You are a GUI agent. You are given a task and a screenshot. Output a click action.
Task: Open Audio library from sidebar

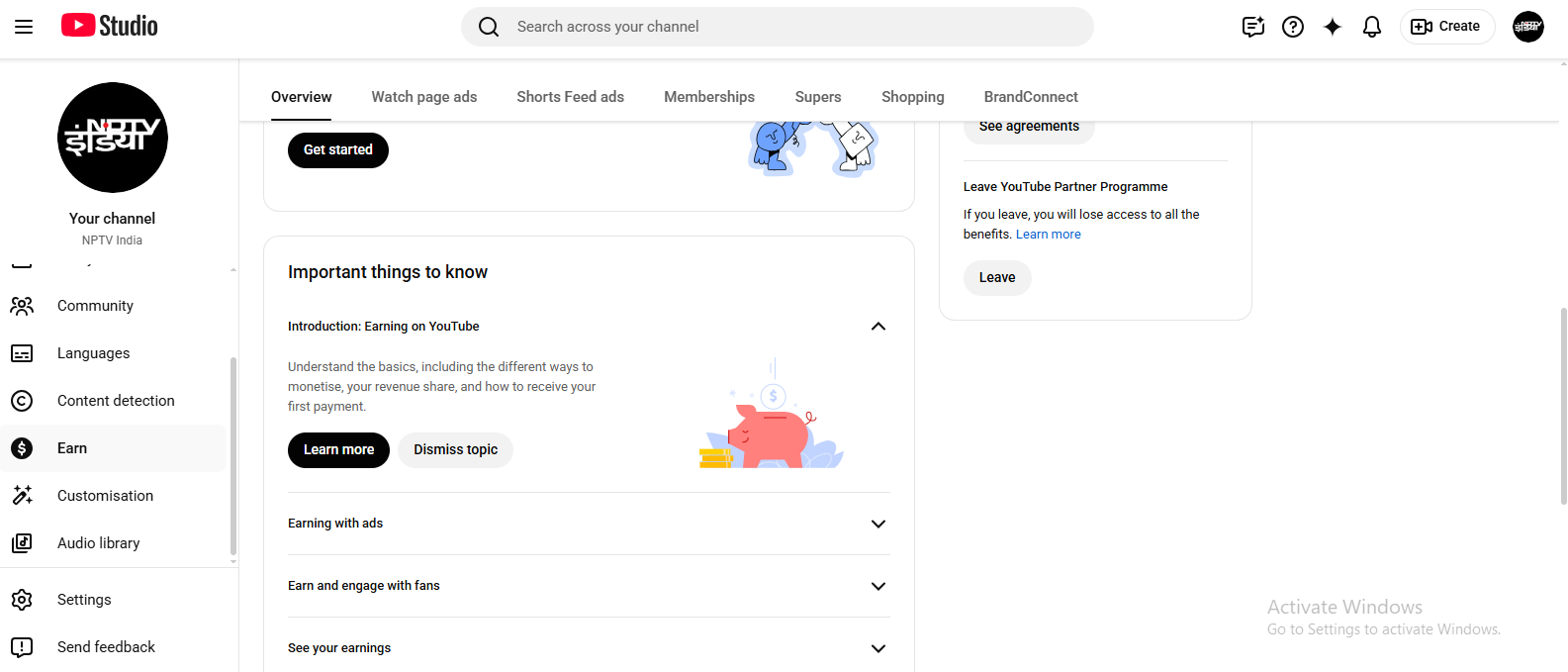[98, 543]
